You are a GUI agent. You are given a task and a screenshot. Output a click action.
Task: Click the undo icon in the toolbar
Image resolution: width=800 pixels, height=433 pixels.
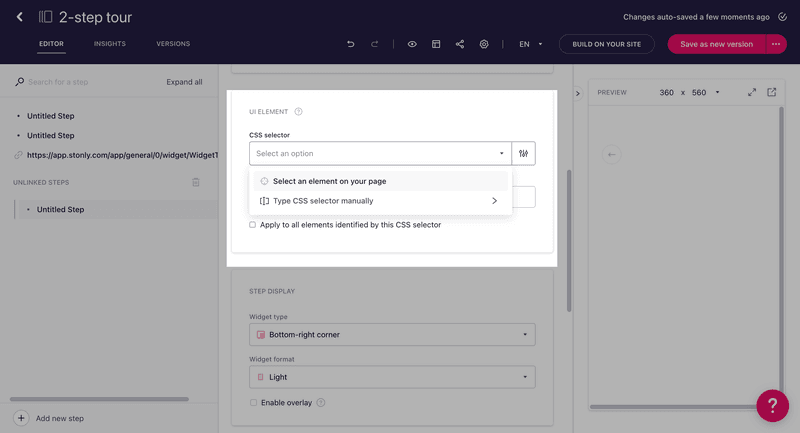point(350,44)
